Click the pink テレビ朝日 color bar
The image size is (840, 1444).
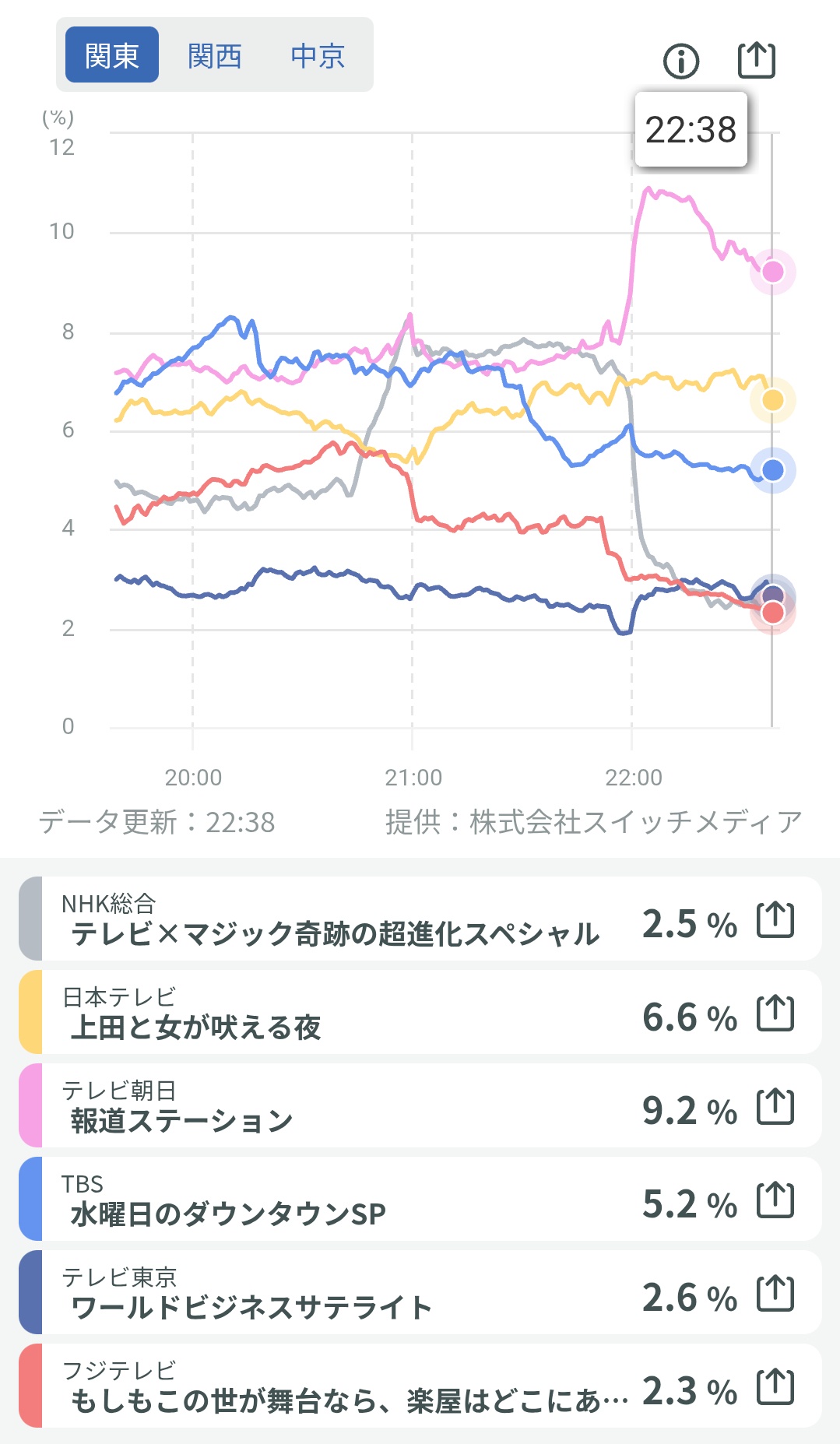pyautogui.click(x=30, y=1105)
